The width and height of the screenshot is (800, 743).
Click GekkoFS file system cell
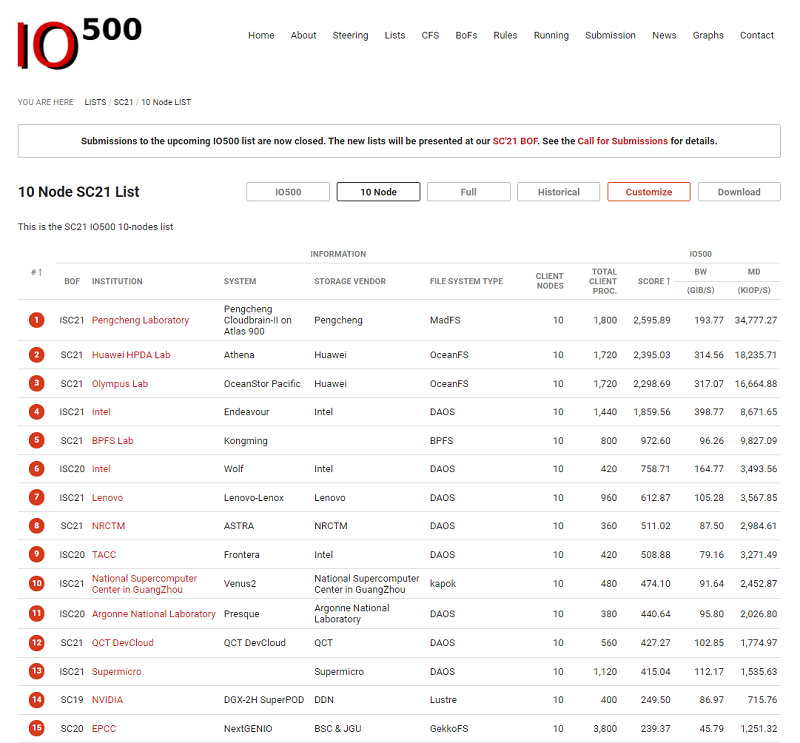coord(449,728)
